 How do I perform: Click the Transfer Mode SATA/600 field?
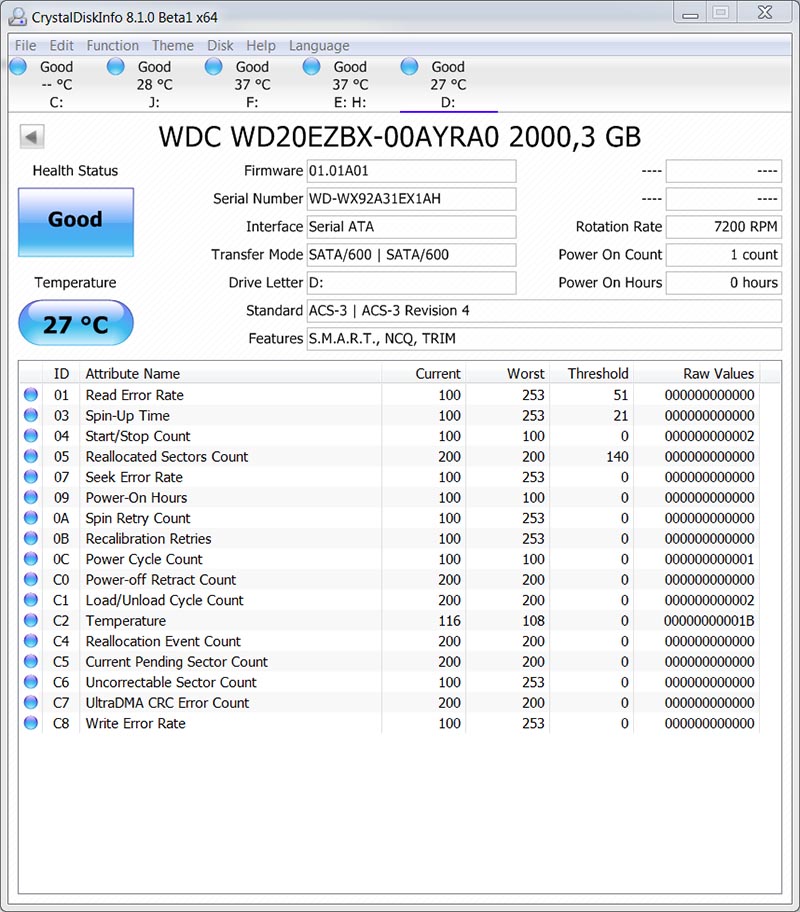(411, 255)
